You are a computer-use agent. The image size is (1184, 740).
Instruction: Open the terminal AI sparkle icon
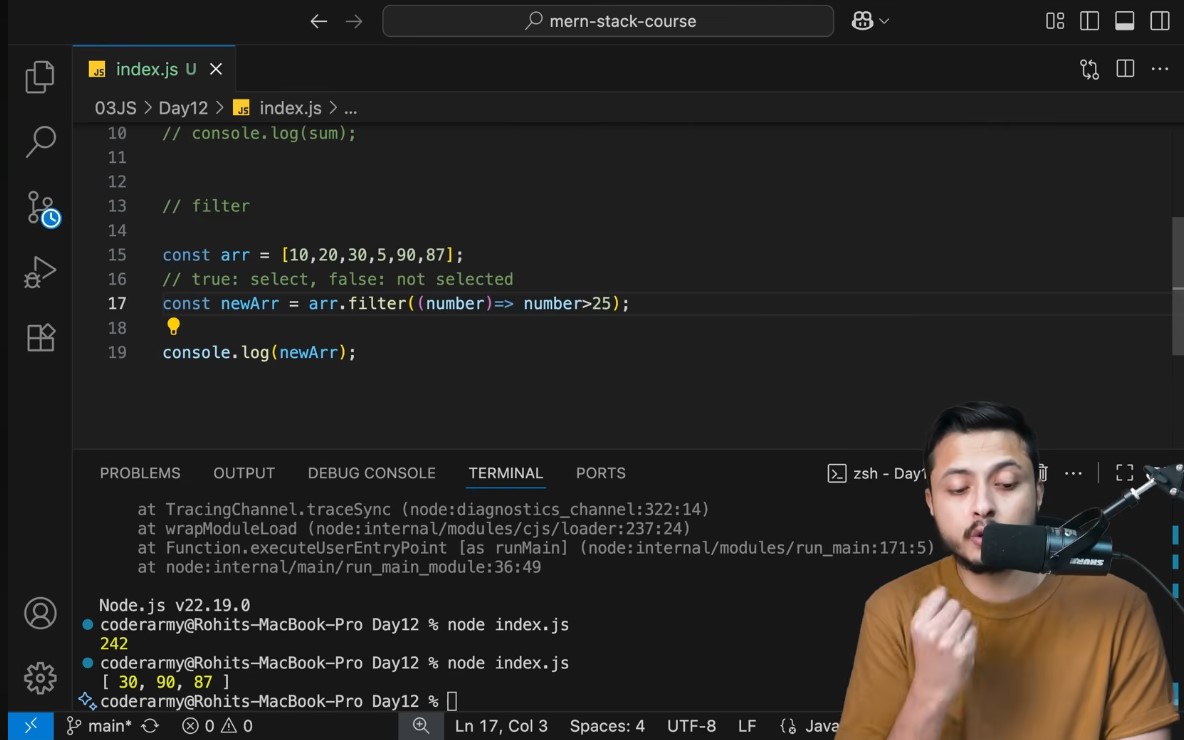[88, 701]
